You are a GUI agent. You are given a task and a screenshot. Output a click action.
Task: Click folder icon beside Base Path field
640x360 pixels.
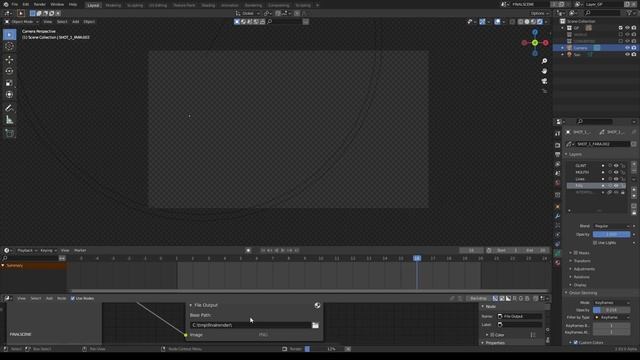(315, 325)
